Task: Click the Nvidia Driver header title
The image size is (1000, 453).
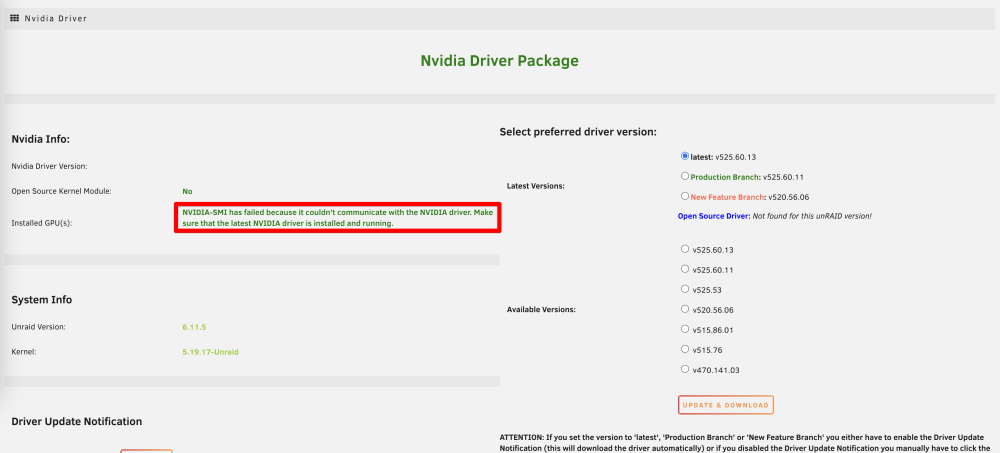Action: coord(55,19)
